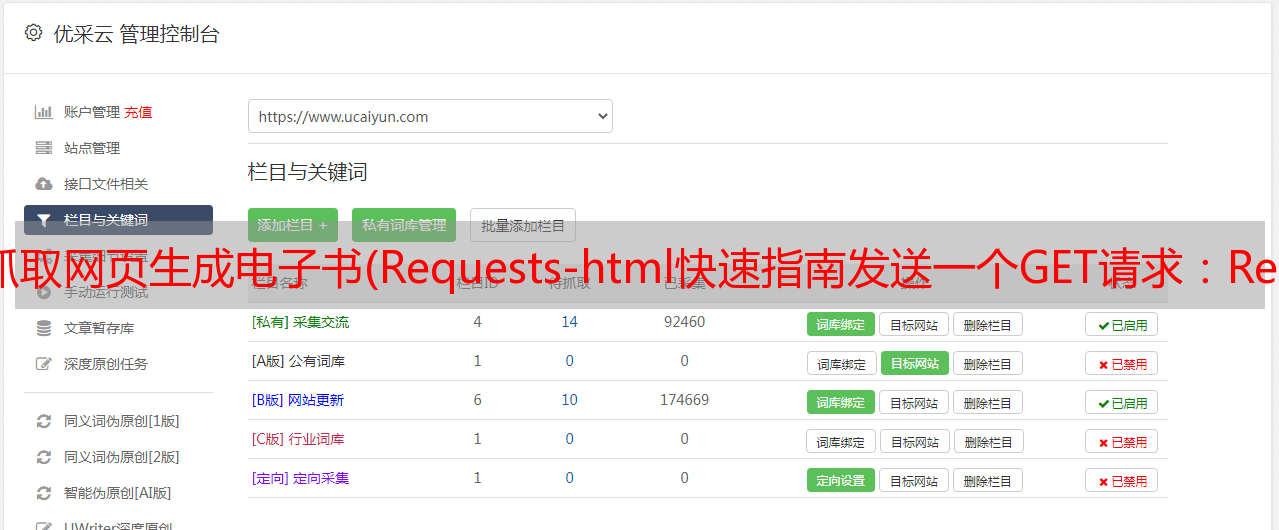Open 深度原创任务 in the sidebar
Viewport: 1279px width, 530px height.
tap(106, 364)
